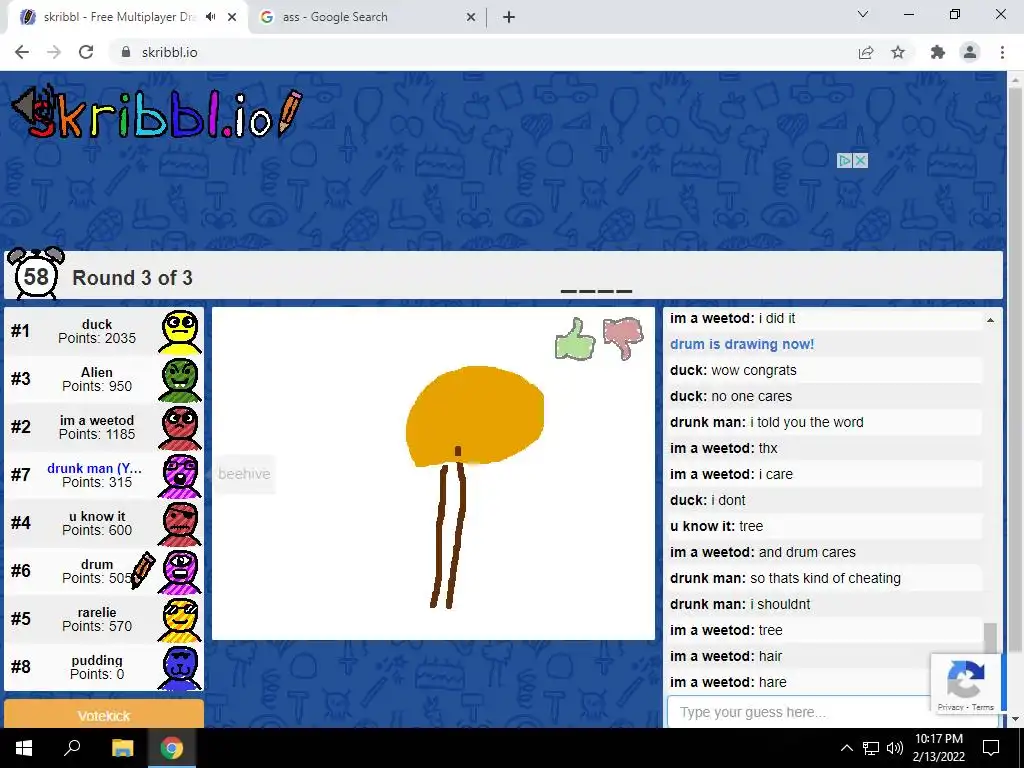
Task: Open the Windows Start menu
Action: pyautogui.click(x=24, y=748)
